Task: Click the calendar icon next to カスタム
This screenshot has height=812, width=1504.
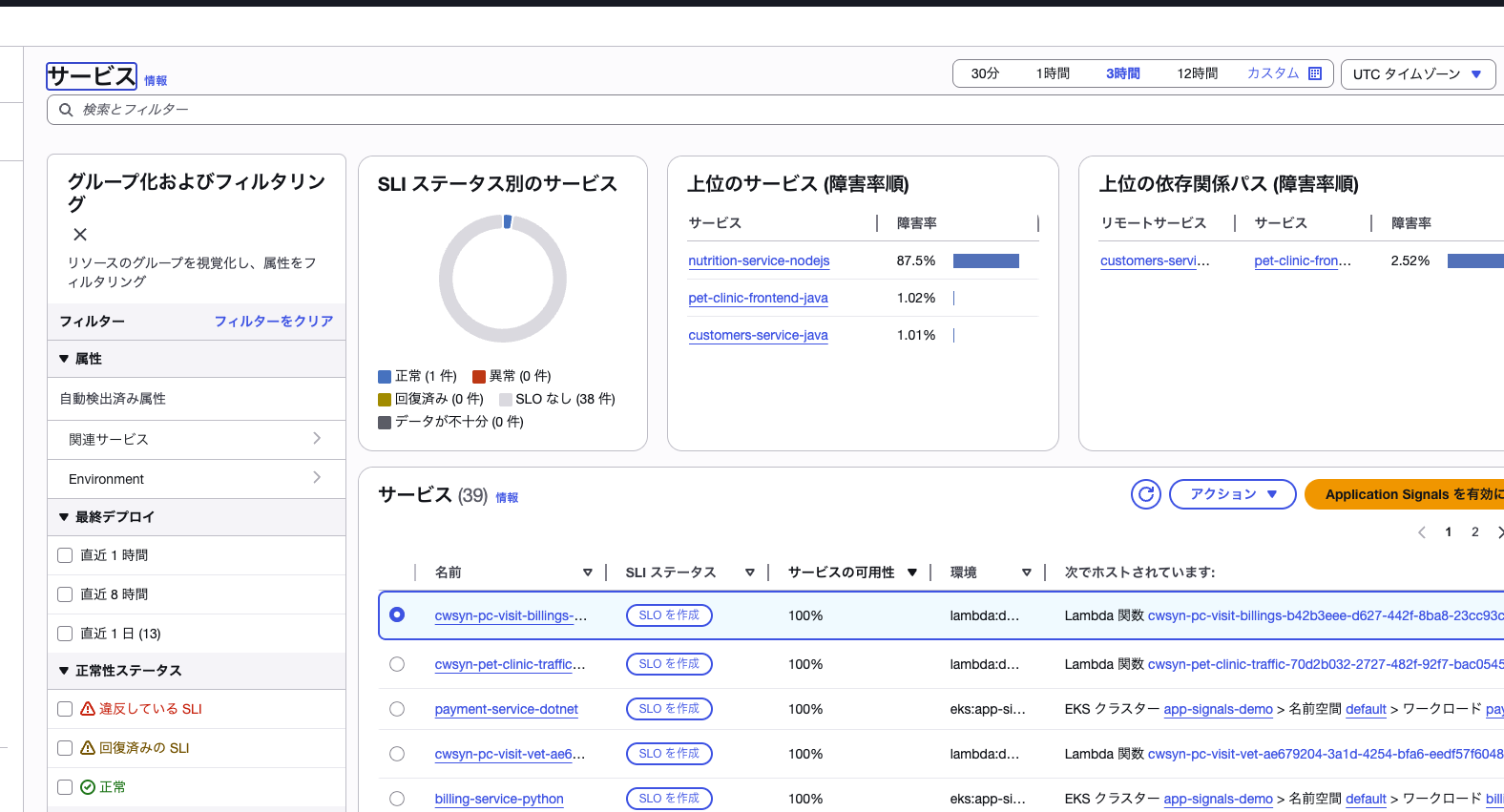Action: [1315, 73]
